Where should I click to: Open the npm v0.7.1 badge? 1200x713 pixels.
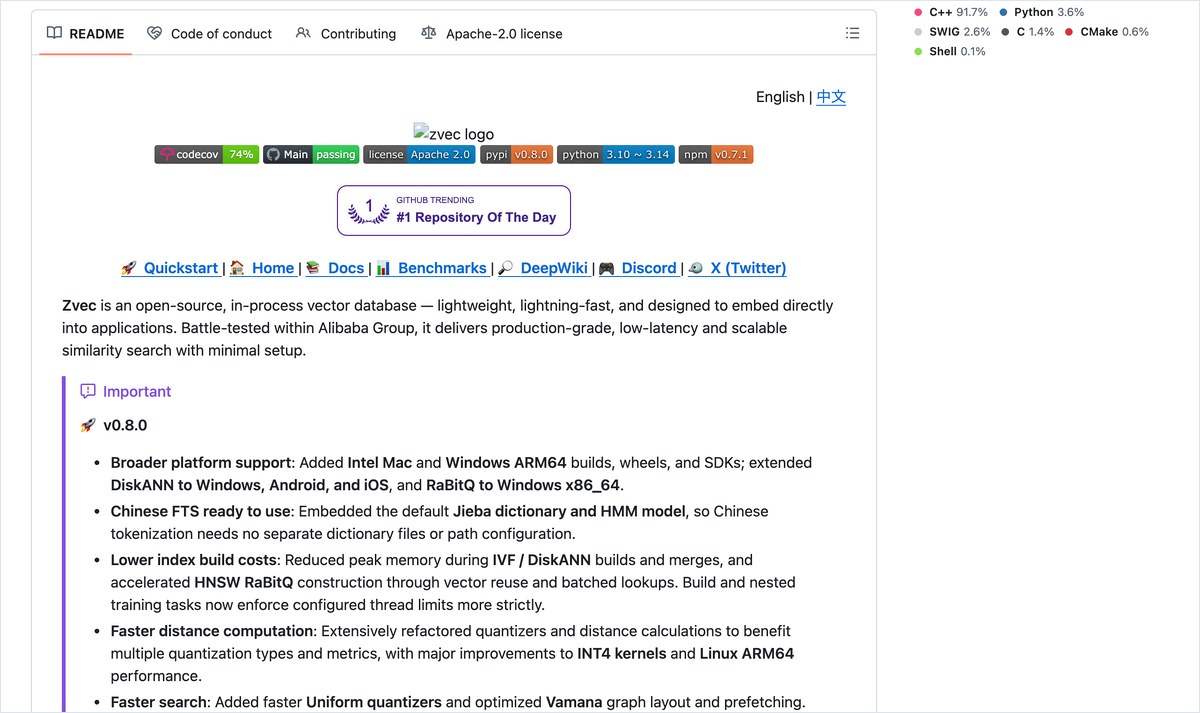(x=716, y=155)
